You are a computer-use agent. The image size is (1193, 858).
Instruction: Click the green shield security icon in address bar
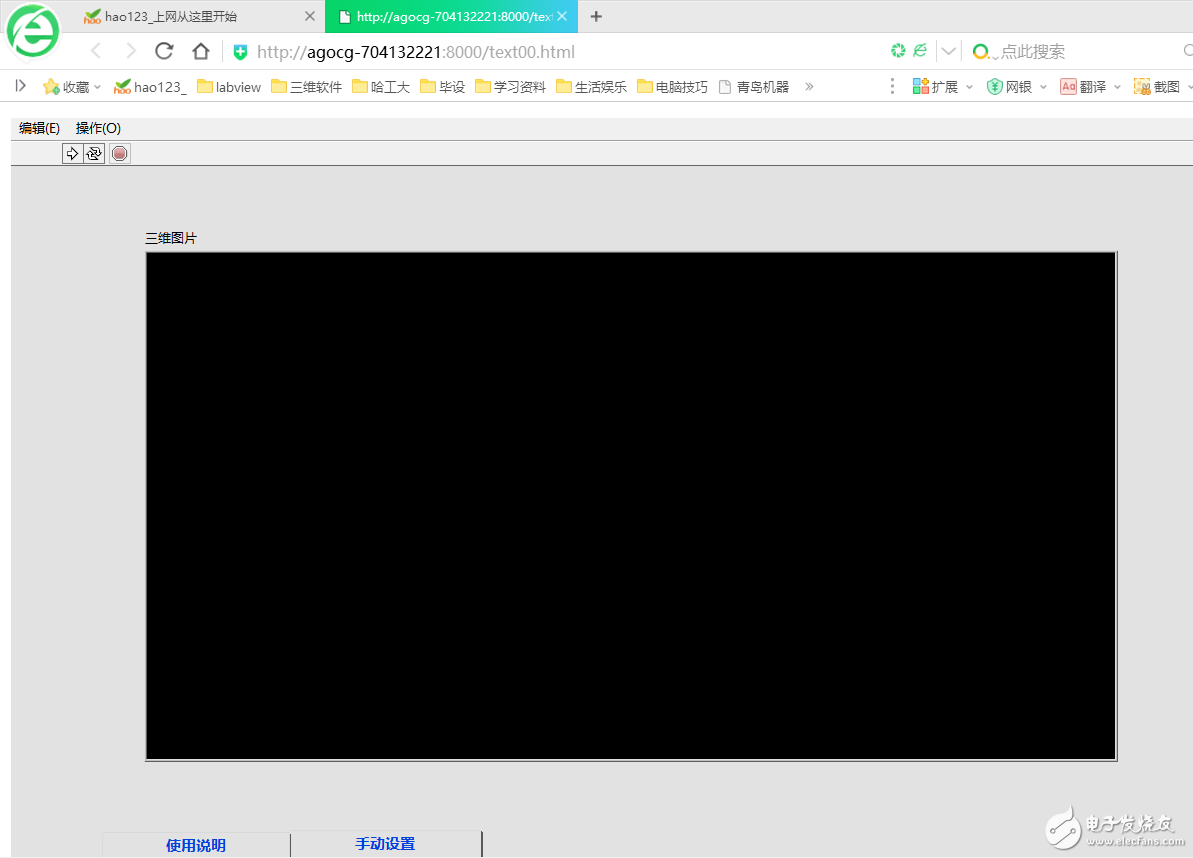(x=240, y=52)
